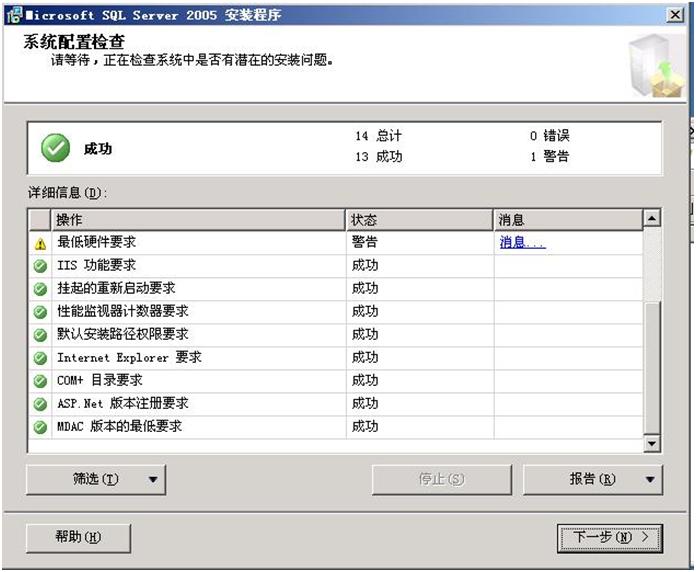
Task: Click the green check icon for 性能监视器计数器要求
Action: (40, 312)
